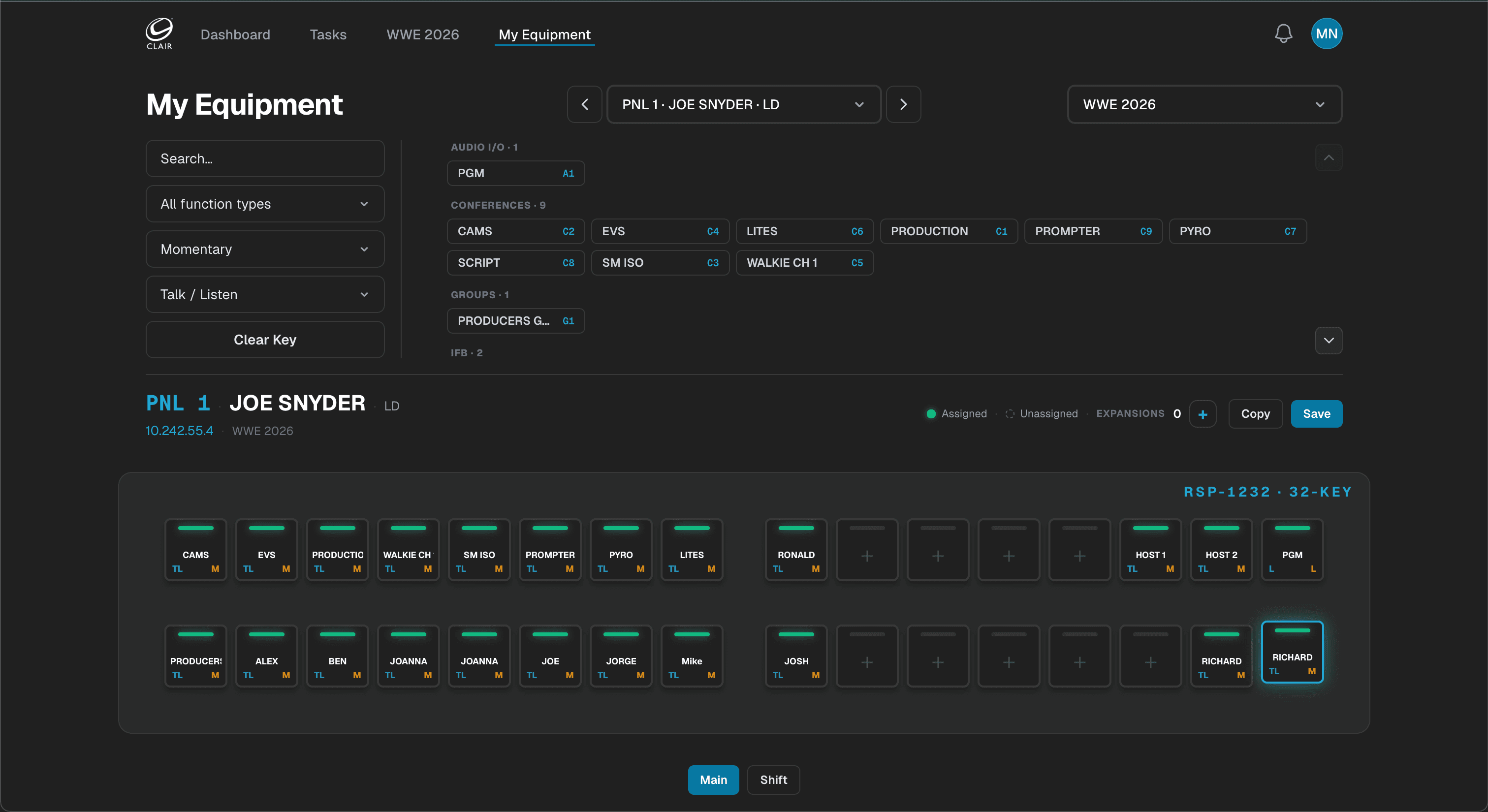The height and width of the screenshot is (812, 1488).
Task: Select the PROMPTER C9 conference chip
Action: (x=1093, y=232)
